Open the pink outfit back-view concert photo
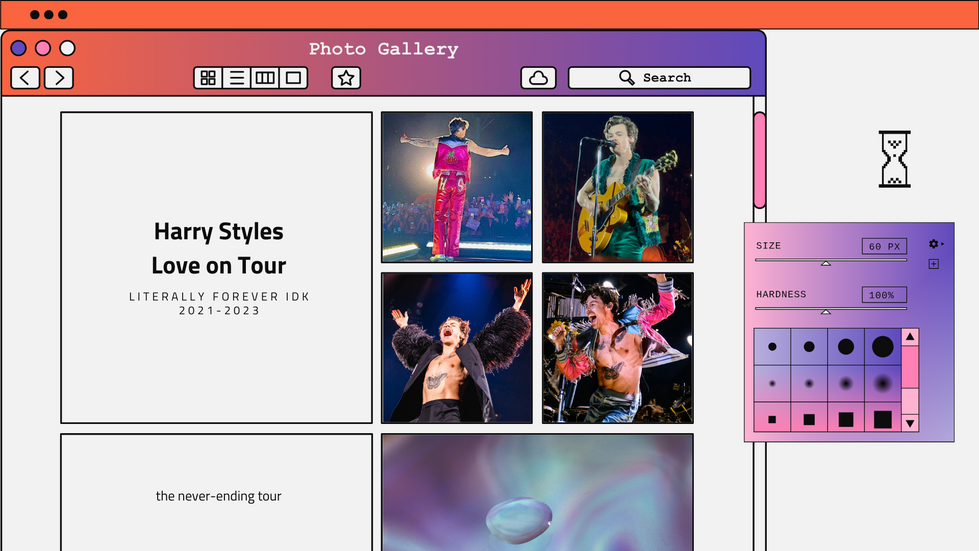This screenshot has height=551, width=979. click(457, 187)
